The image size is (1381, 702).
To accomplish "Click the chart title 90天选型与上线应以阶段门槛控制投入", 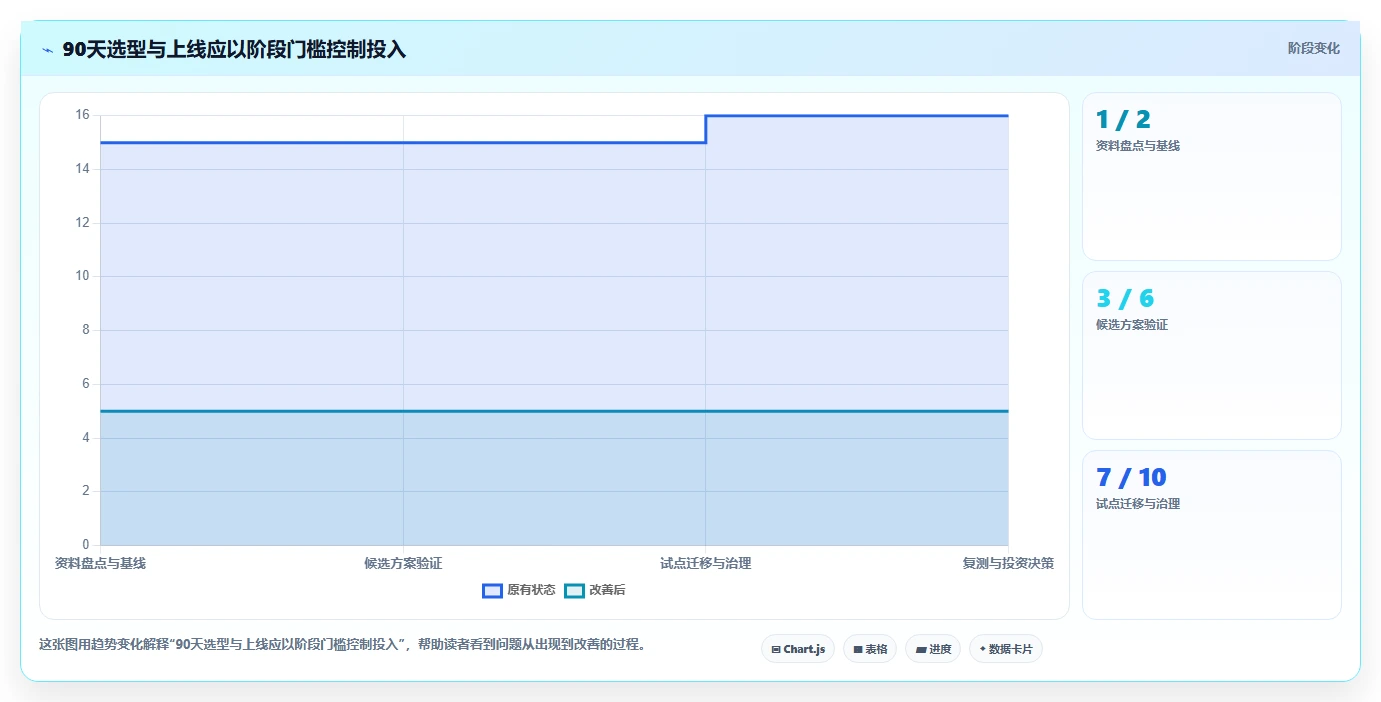I will point(234,49).
